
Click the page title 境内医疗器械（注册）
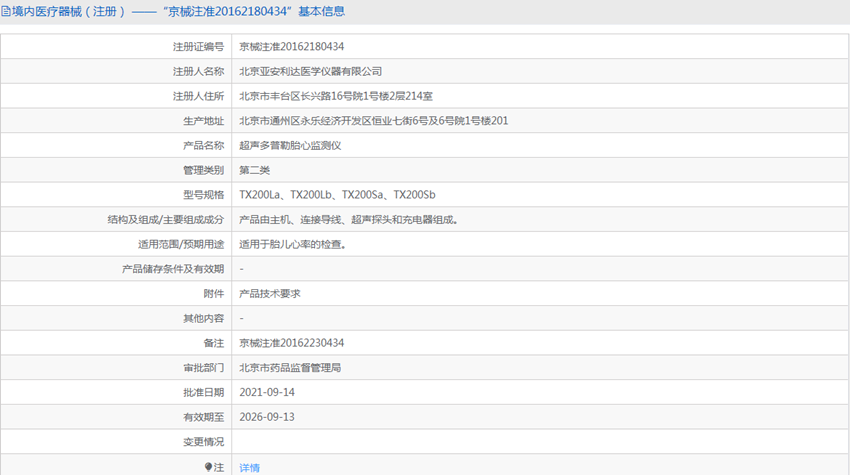pos(68,11)
